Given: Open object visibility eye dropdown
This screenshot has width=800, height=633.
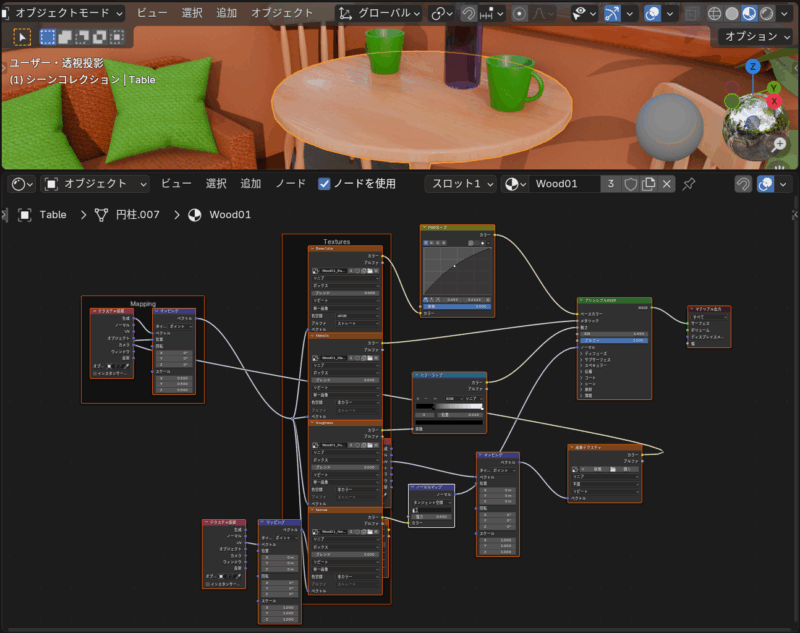Looking at the screenshot, I should (x=584, y=13).
